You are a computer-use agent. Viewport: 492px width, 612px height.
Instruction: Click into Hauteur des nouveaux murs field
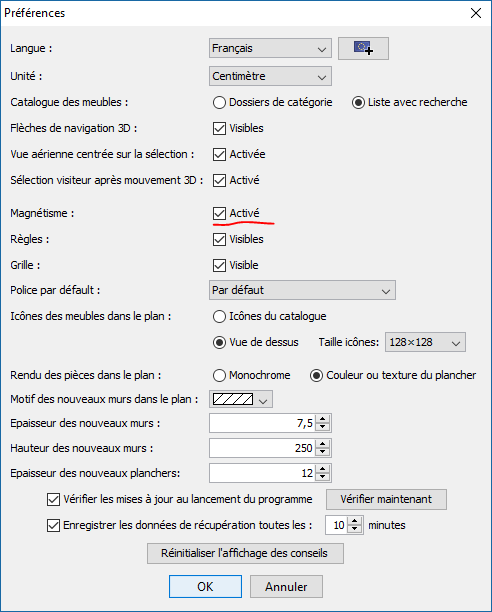tap(263, 448)
